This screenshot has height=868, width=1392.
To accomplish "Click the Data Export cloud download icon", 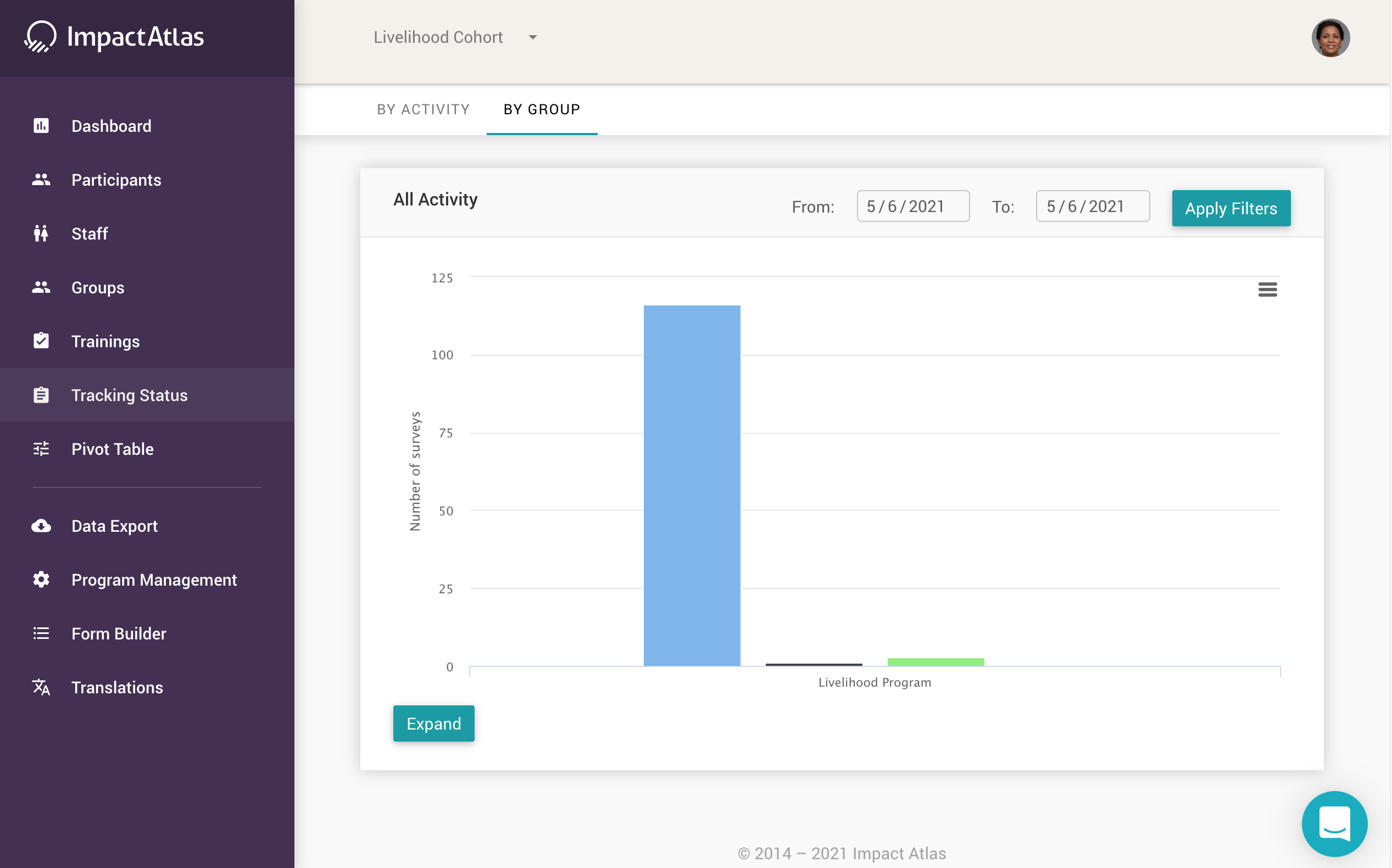I will (x=41, y=526).
